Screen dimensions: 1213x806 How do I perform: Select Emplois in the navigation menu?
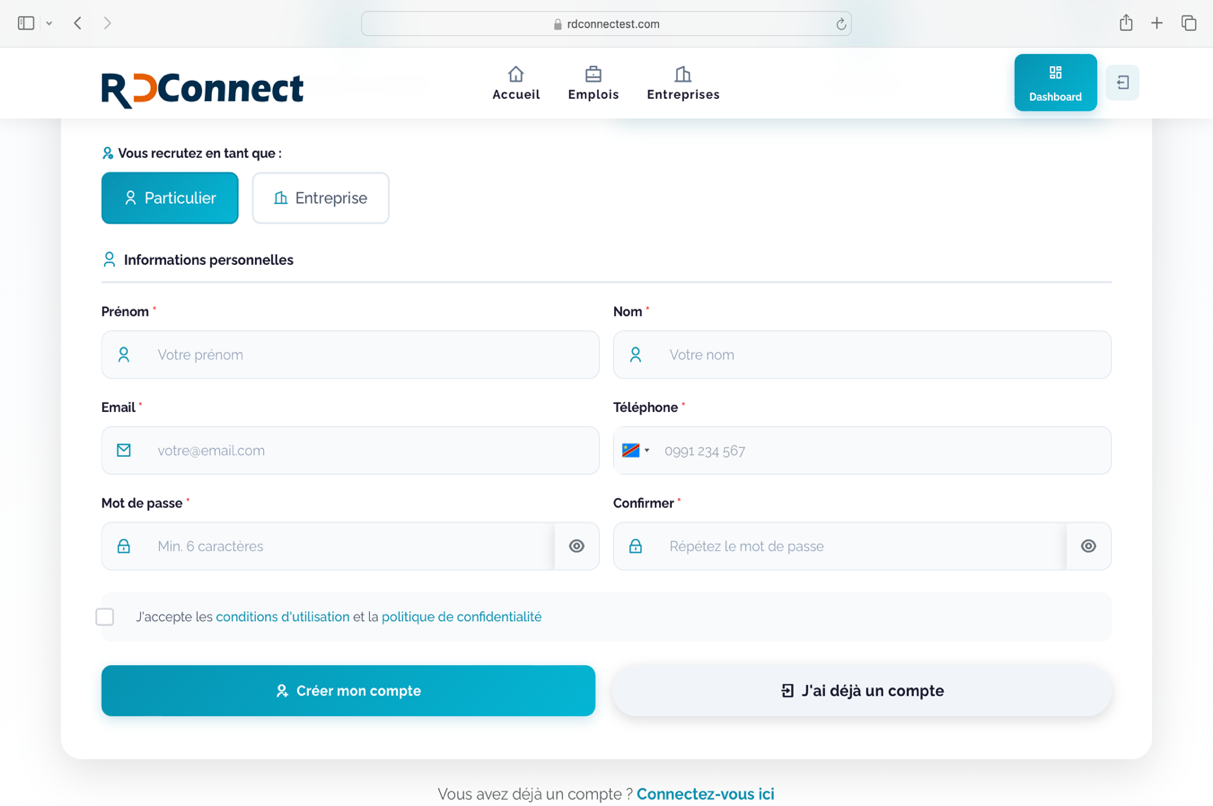click(593, 82)
